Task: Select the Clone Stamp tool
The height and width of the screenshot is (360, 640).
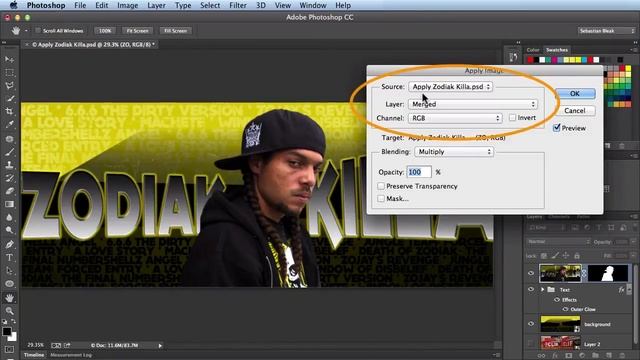Action: (x=9, y=165)
